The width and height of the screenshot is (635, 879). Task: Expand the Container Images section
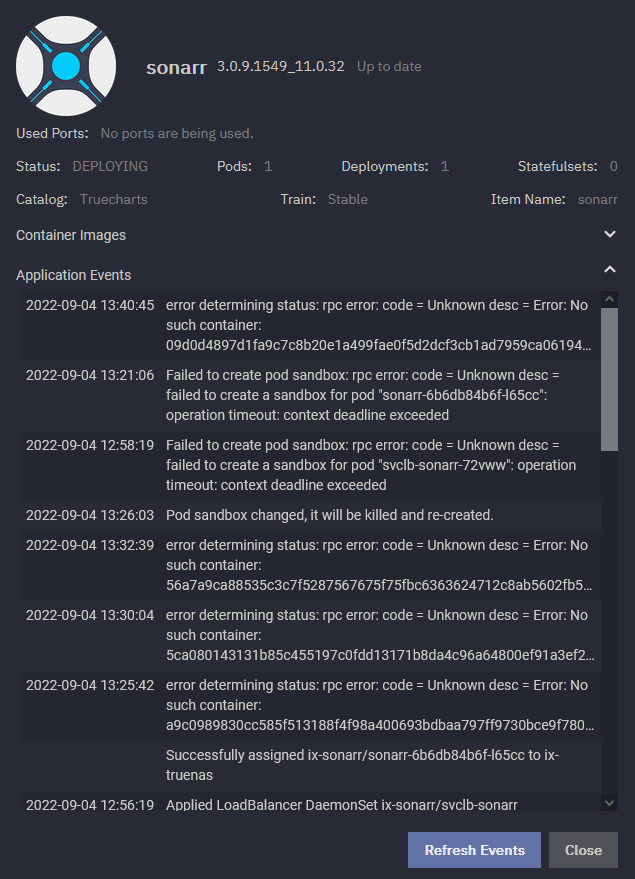tap(610, 234)
